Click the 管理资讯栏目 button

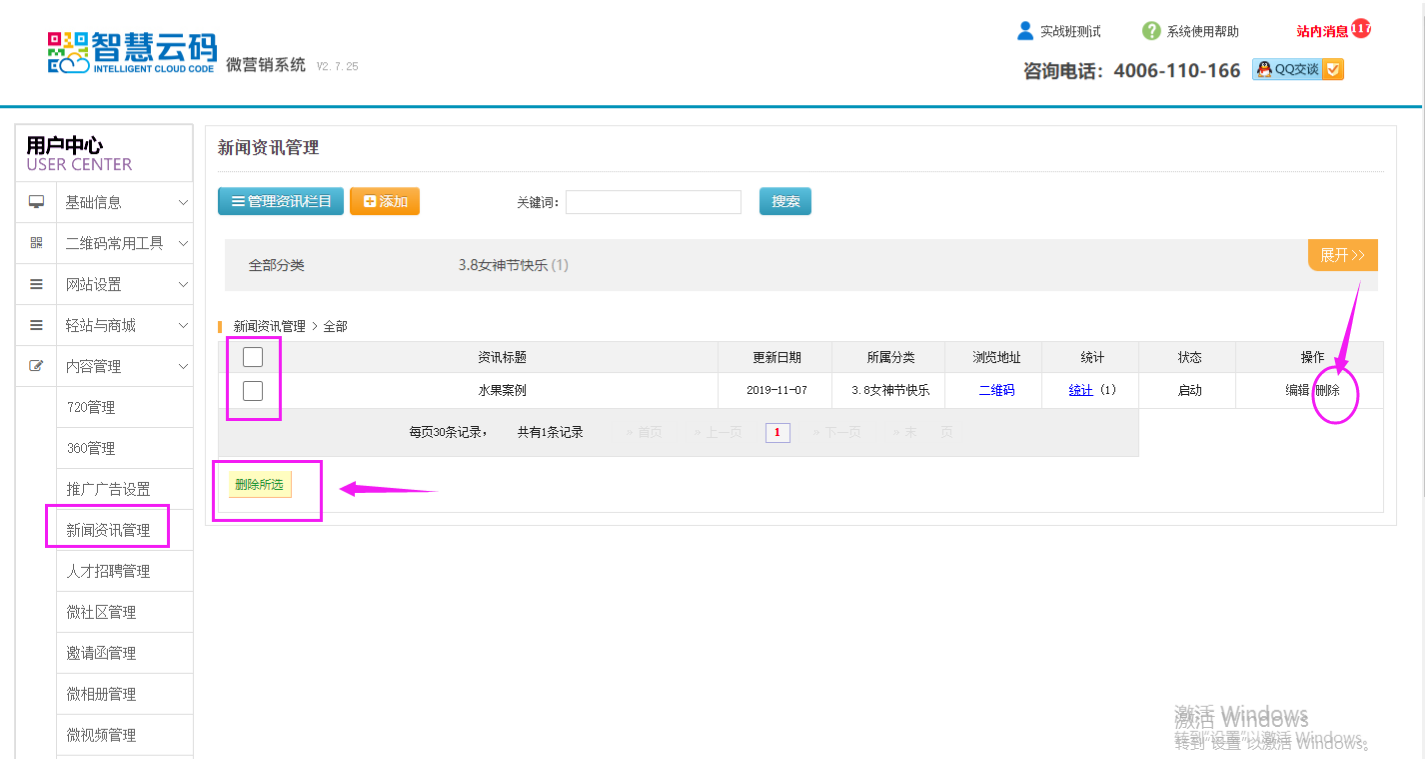pyautogui.click(x=281, y=201)
